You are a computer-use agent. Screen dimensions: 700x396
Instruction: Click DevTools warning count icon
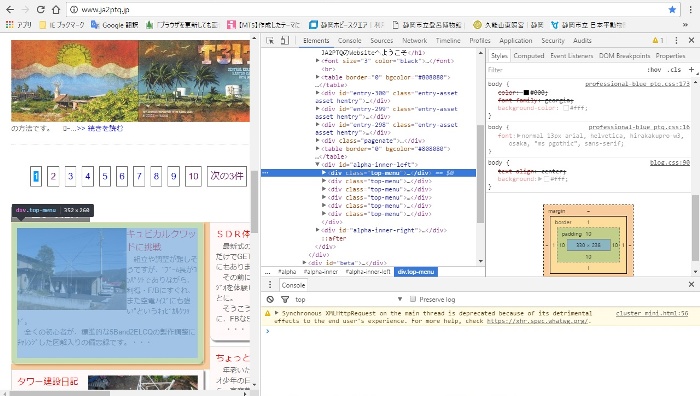pos(658,41)
